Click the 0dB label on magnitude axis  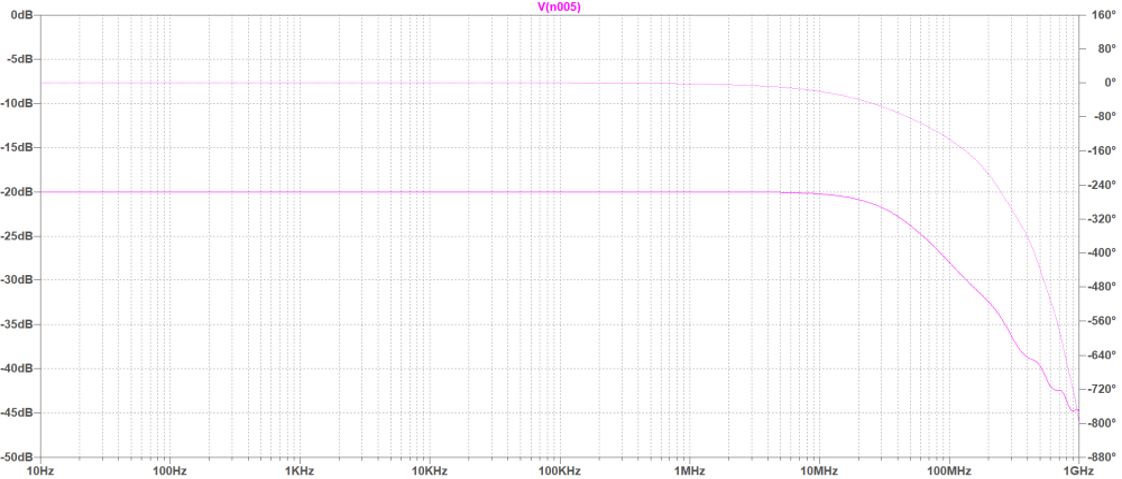21,15
